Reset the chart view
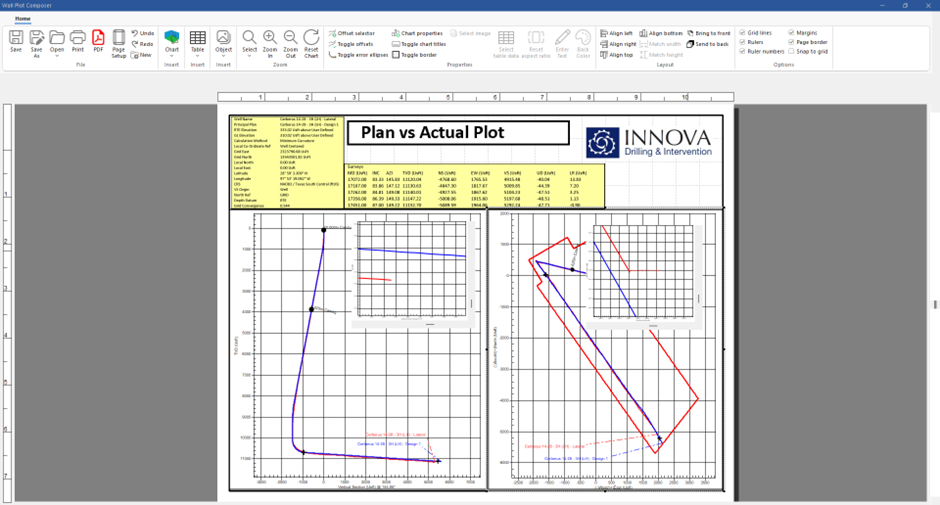This screenshot has height=505, width=940. 311,42
